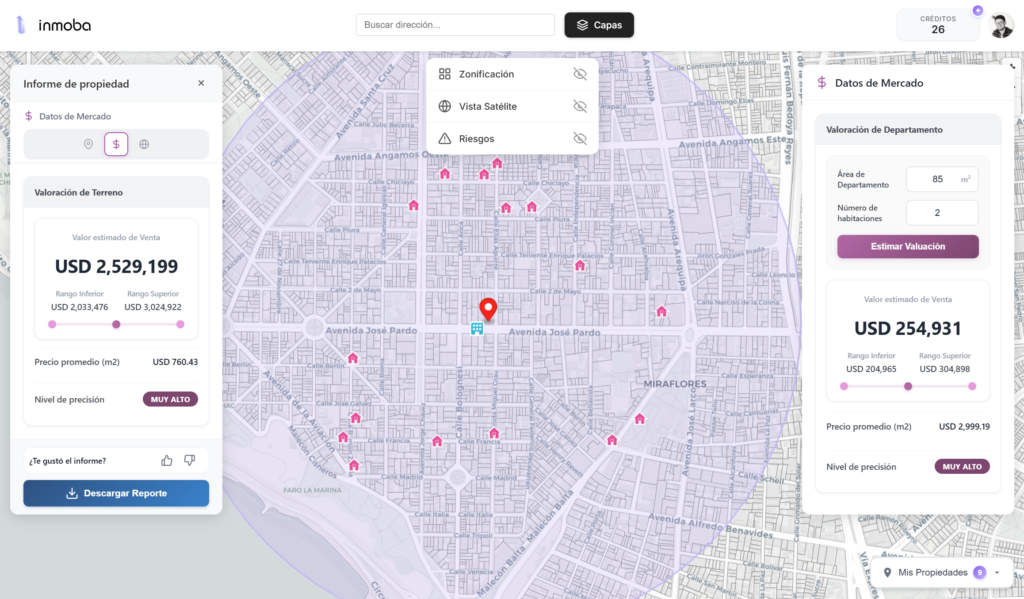Open the user profile avatar
The image size is (1024, 599).
(1001, 25)
